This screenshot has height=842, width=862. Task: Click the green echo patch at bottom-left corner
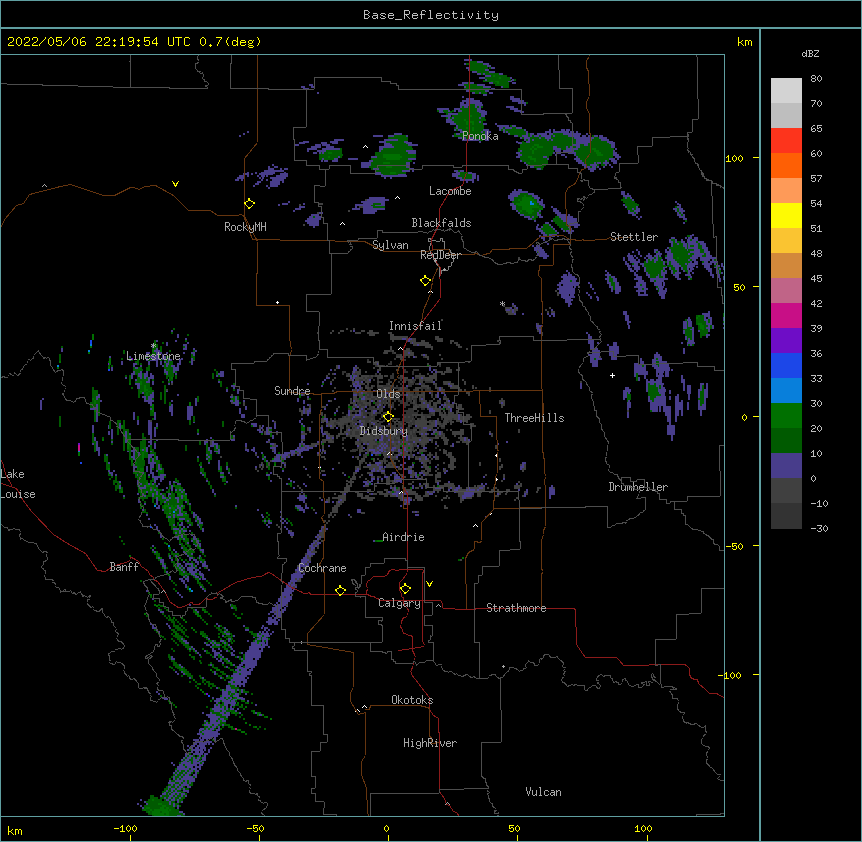pyautogui.click(x=161, y=806)
